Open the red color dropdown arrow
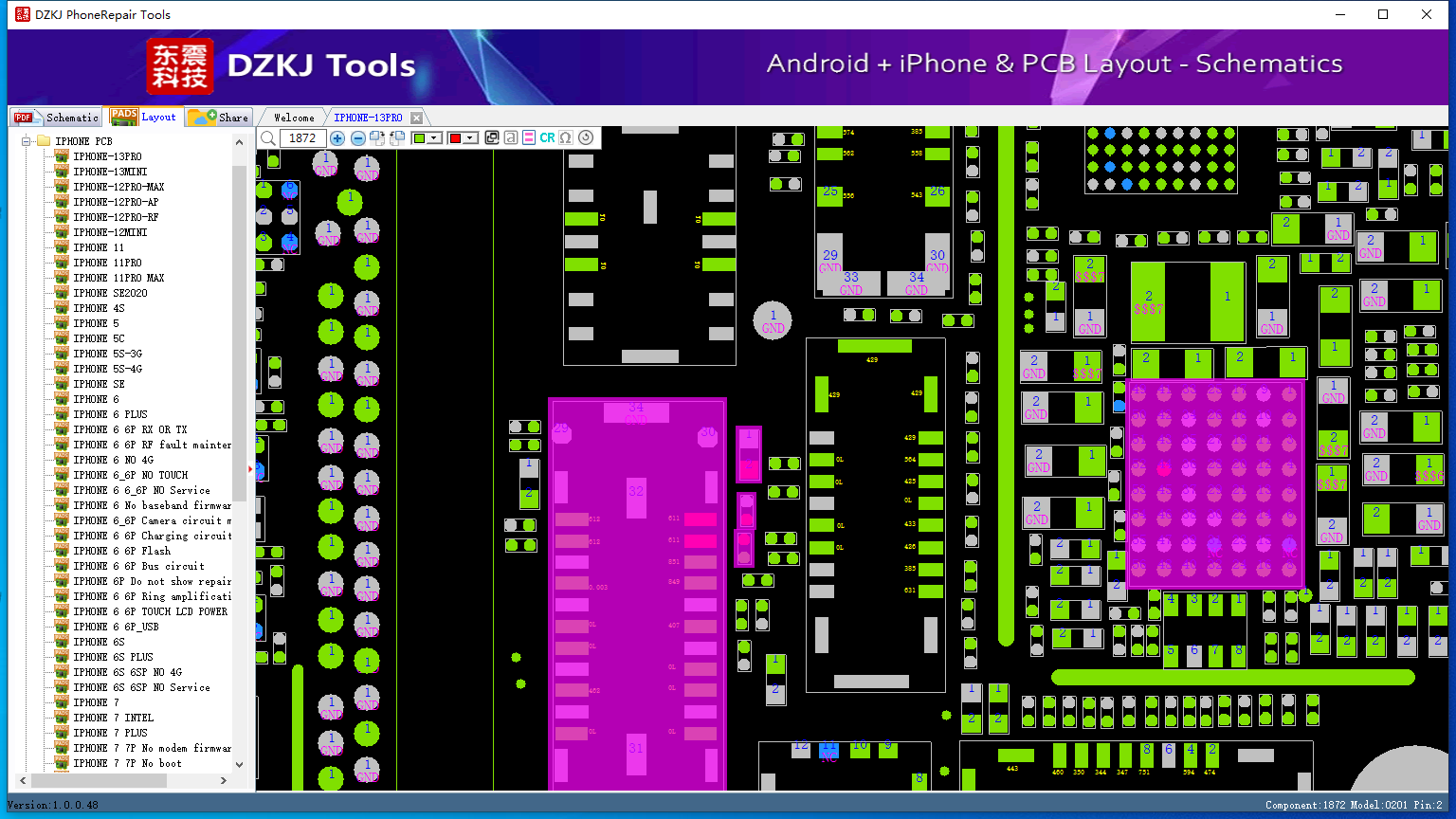 coord(471,138)
